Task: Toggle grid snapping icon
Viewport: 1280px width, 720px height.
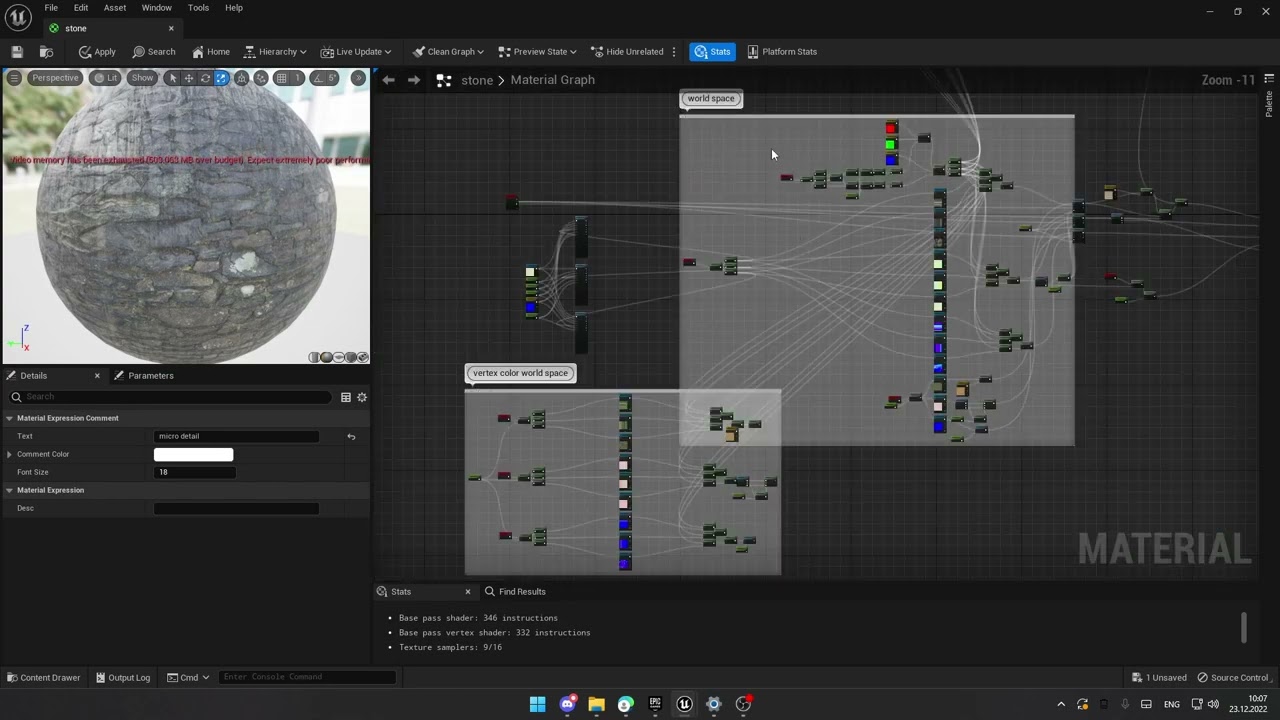Action: tap(282, 78)
